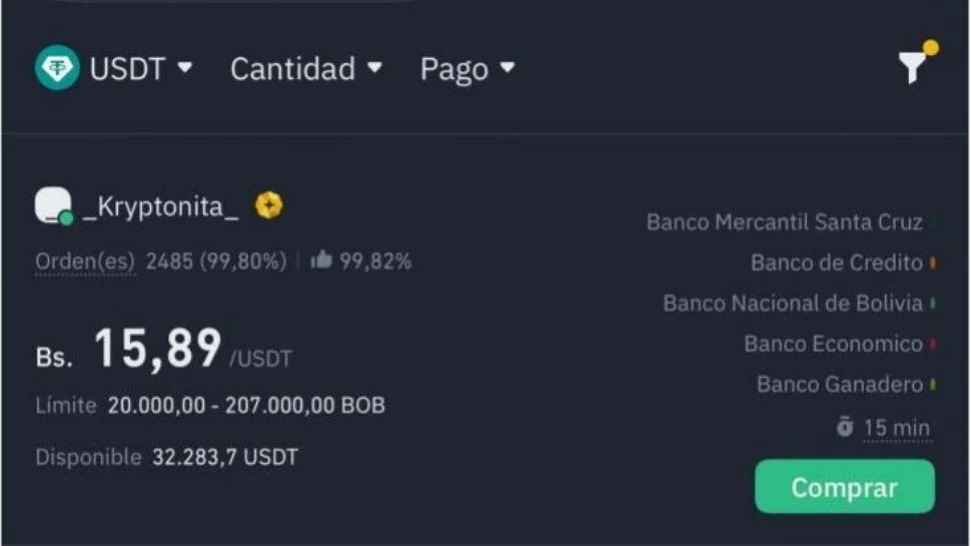
Task: Select Banco de Credito payment method
Action: coord(836,263)
